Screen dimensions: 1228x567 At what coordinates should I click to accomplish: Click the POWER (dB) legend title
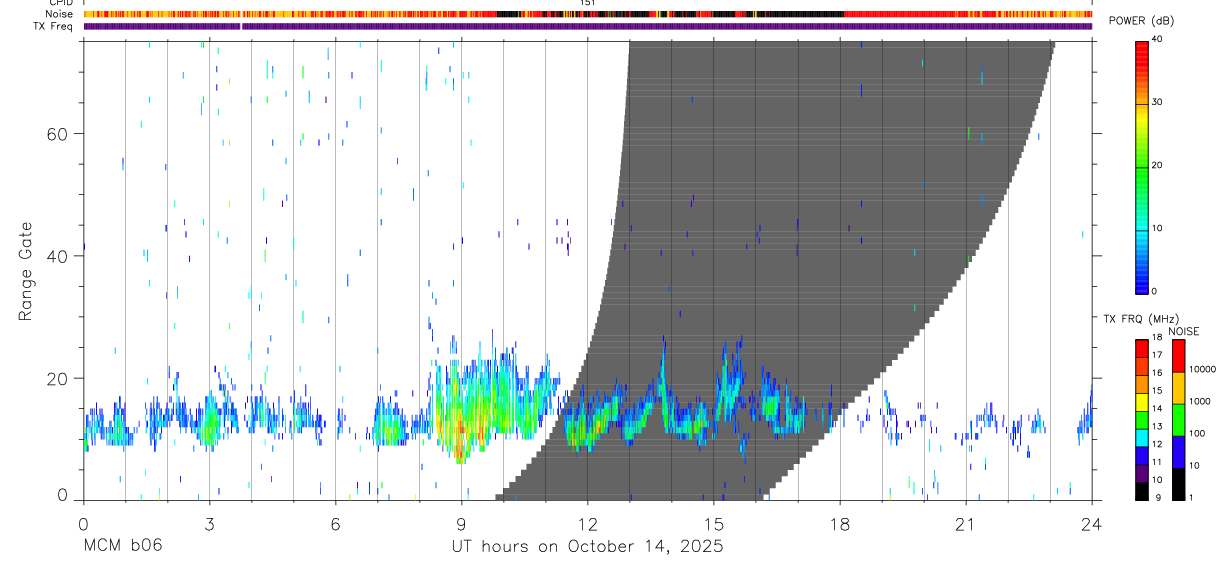(x=1141, y=21)
